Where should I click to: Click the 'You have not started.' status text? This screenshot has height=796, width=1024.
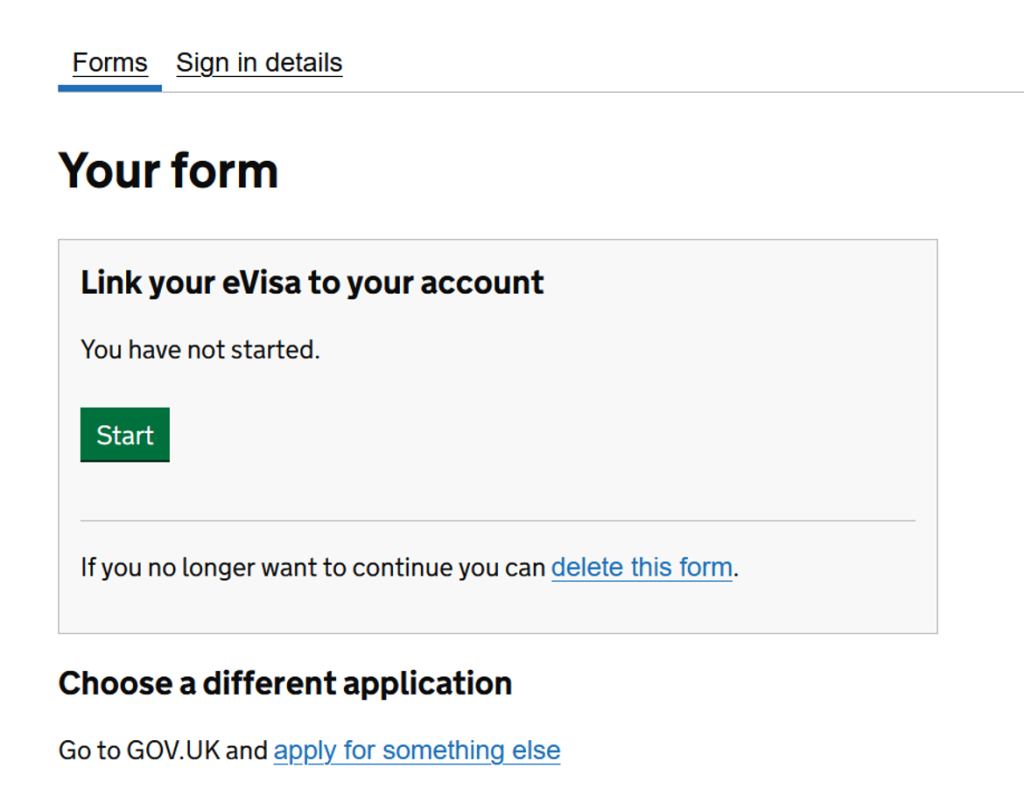(200, 350)
